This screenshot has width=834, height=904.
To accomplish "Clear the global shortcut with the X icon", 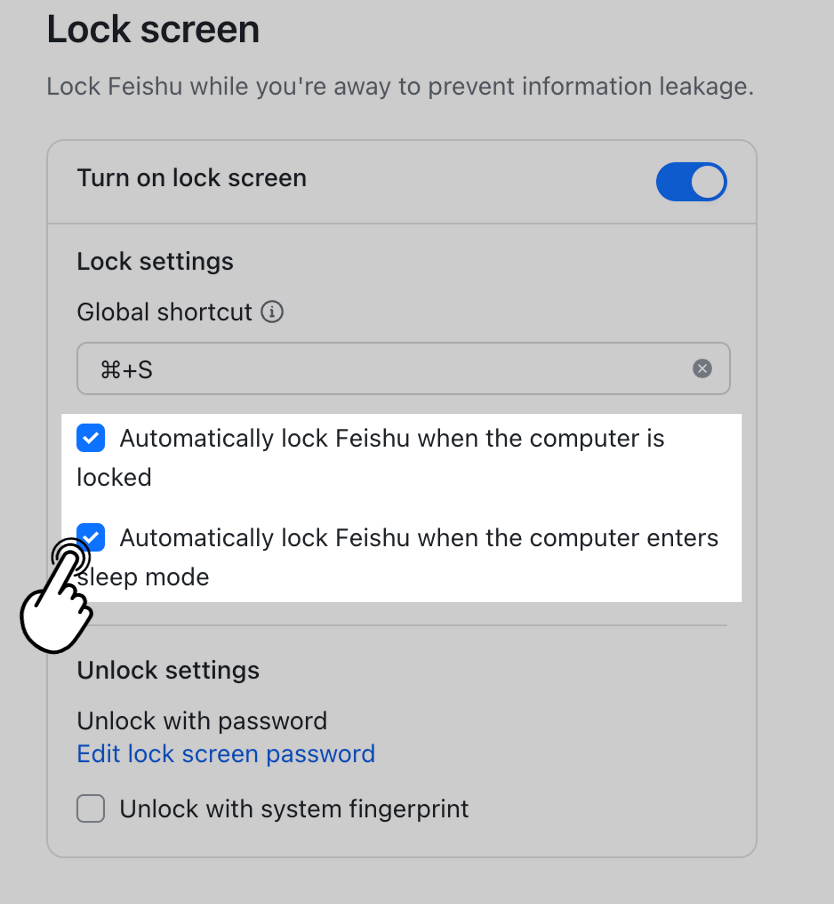I will 703,369.
